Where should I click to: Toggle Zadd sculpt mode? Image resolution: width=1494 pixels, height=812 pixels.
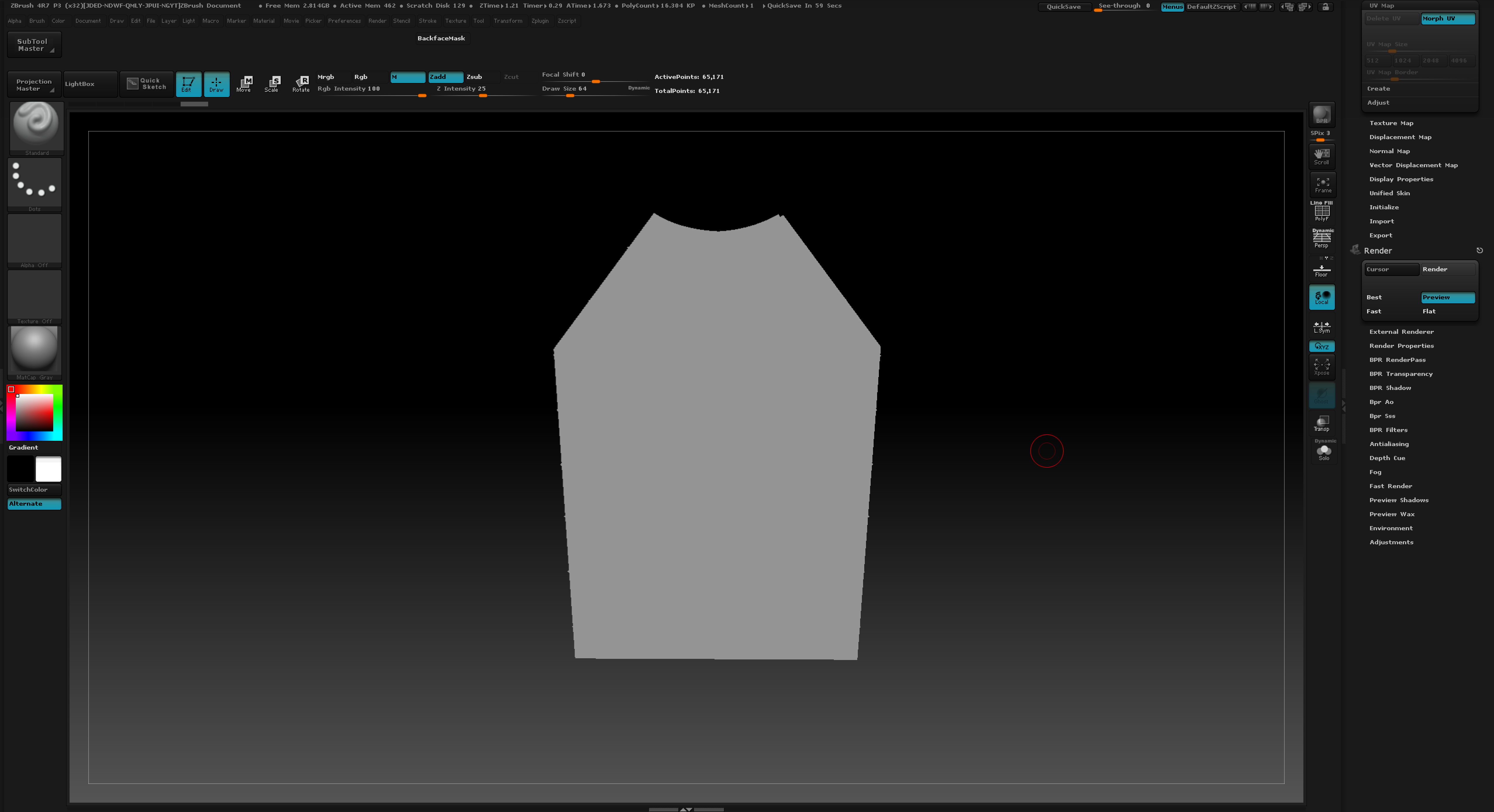tap(445, 77)
